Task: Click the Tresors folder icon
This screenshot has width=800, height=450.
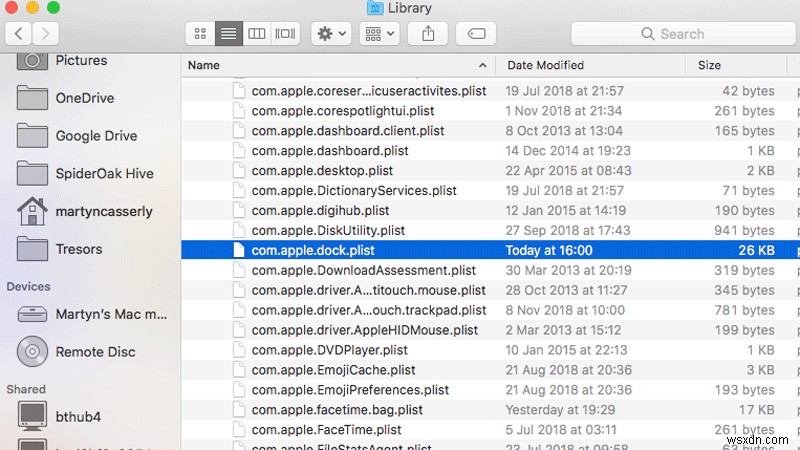Action: [x=32, y=249]
